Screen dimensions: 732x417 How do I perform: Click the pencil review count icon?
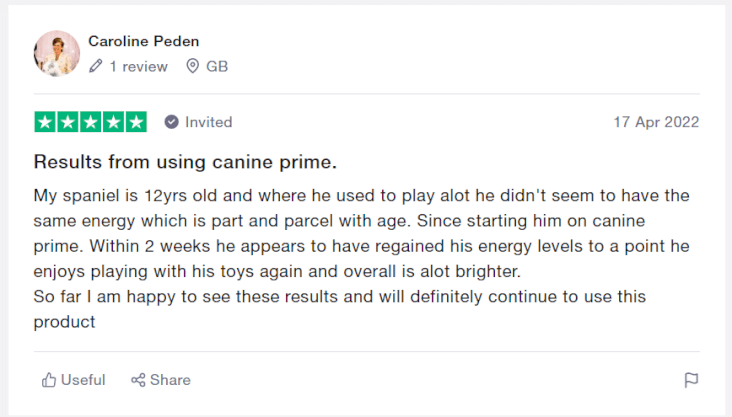point(96,66)
